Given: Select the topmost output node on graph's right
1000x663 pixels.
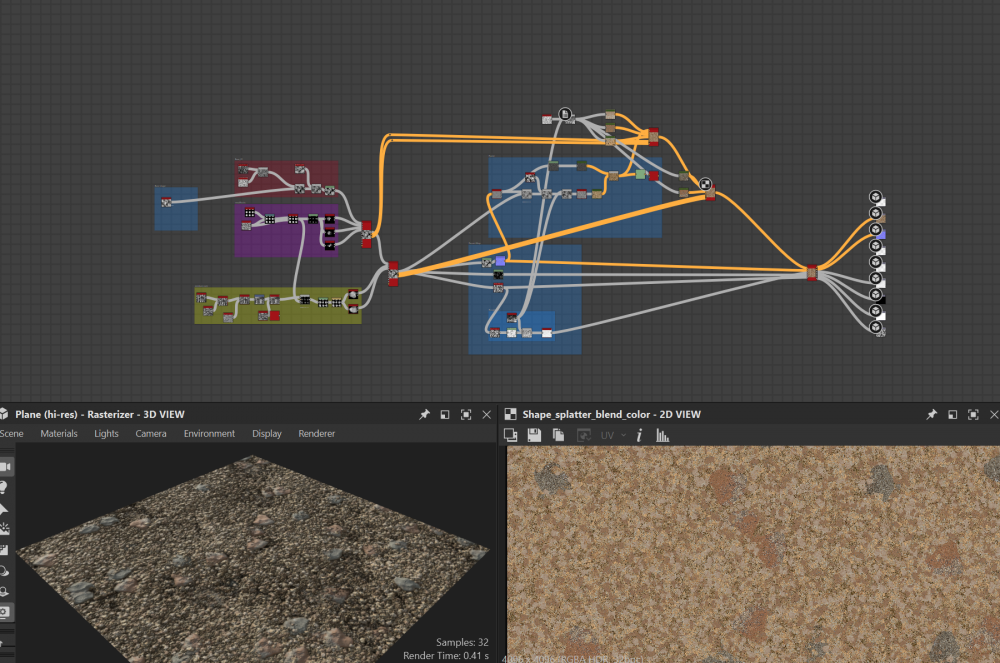Looking at the screenshot, I should click(x=875, y=197).
